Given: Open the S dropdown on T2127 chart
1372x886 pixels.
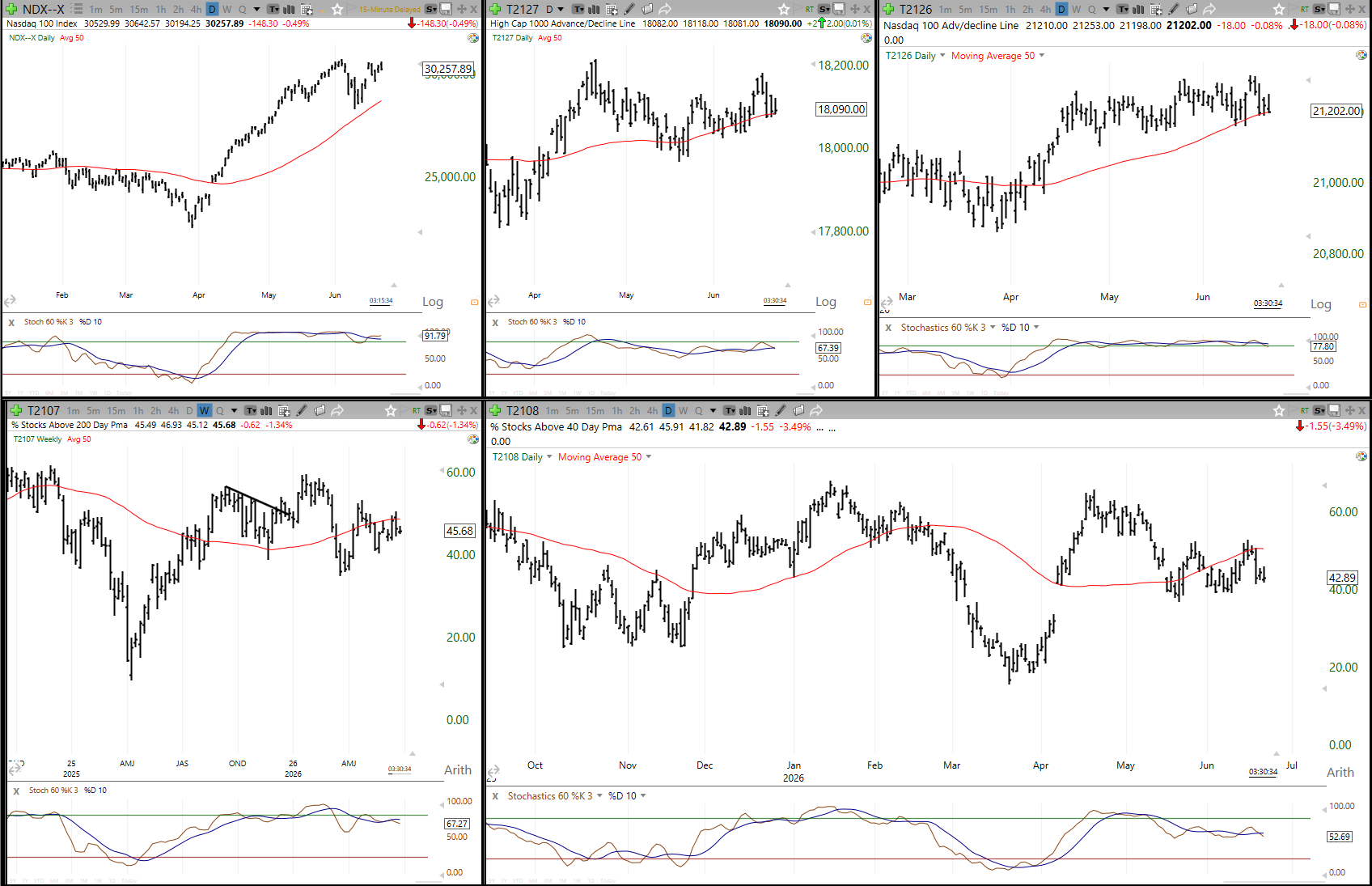Looking at the screenshot, I should 824,9.
